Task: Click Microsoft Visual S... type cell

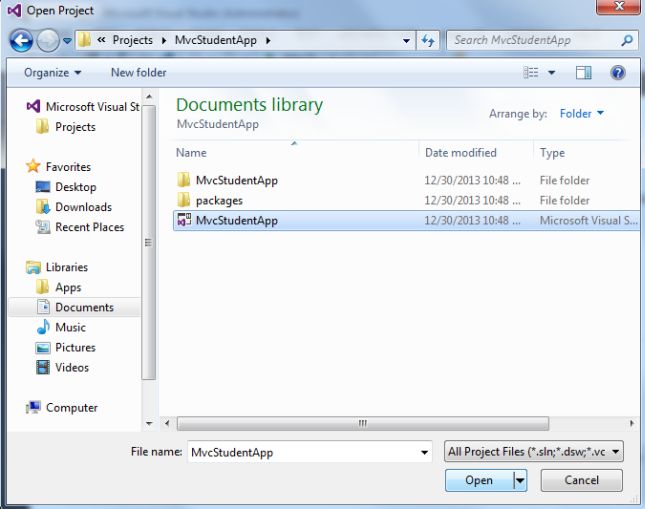Action: [x=588, y=221]
